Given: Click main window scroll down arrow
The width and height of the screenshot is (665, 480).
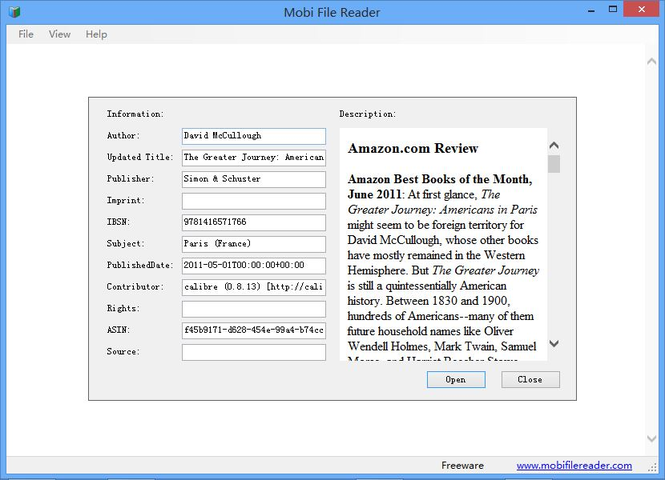Looking at the screenshot, I should (x=651, y=439).
